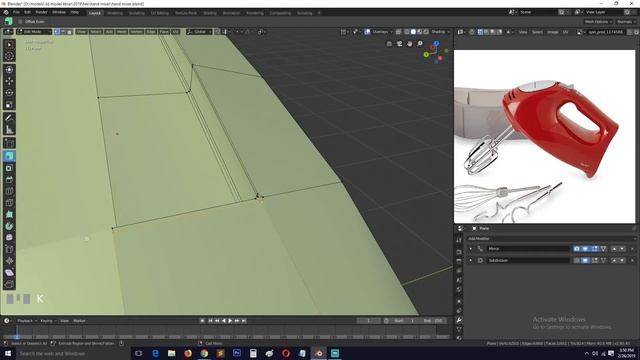The height and width of the screenshot is (360, 640).
Task: Collapse the Mirror modifier panel
Action: 471,249
